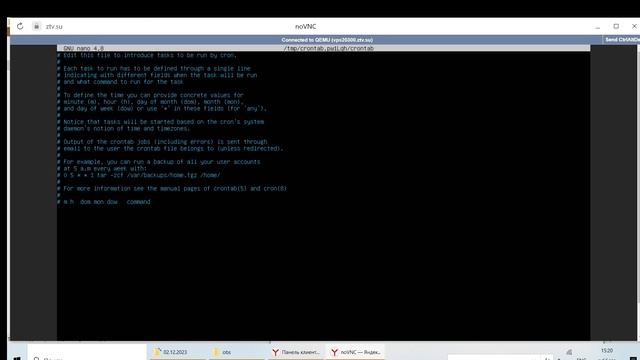Click the padlock site security icon
This screenshot has height=360, width=640.
point(36,27)
